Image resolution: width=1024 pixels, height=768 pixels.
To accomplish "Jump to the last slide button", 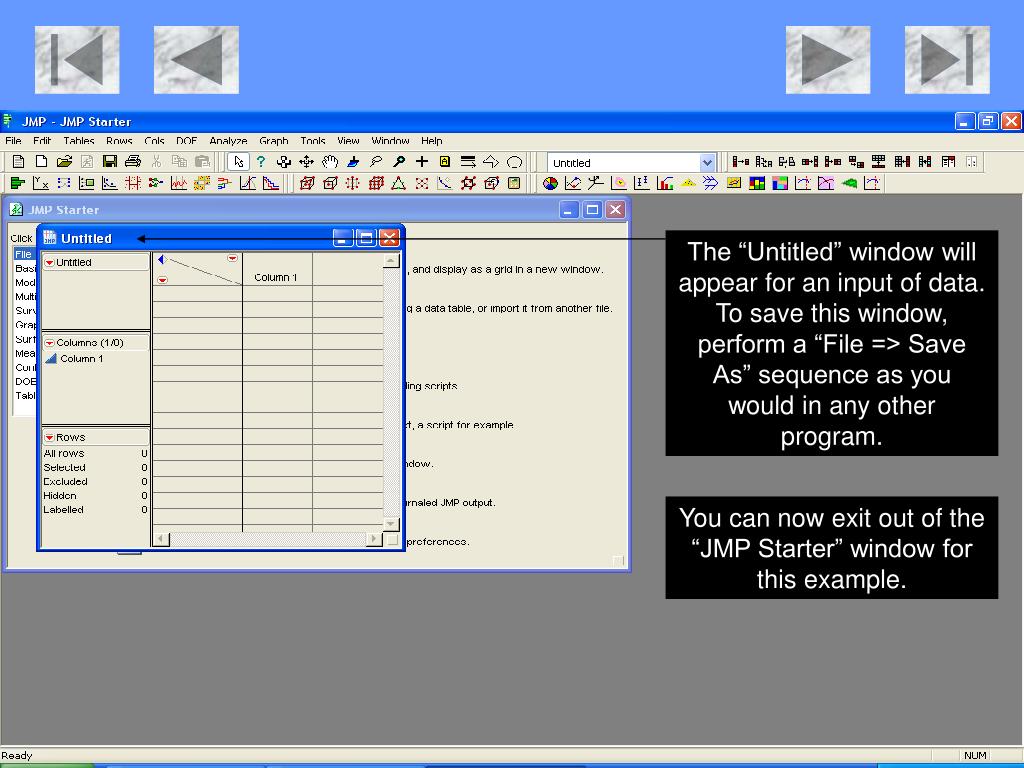I will pos(947,59).
